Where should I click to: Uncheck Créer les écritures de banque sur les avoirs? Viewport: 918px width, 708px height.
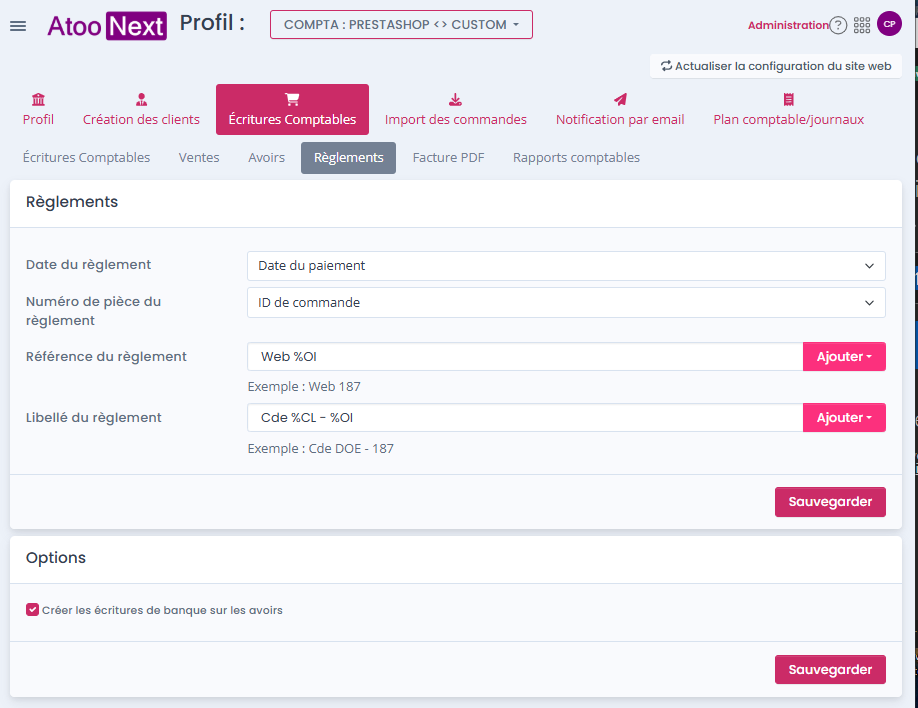pyautogui.click(x=33, y=610)
